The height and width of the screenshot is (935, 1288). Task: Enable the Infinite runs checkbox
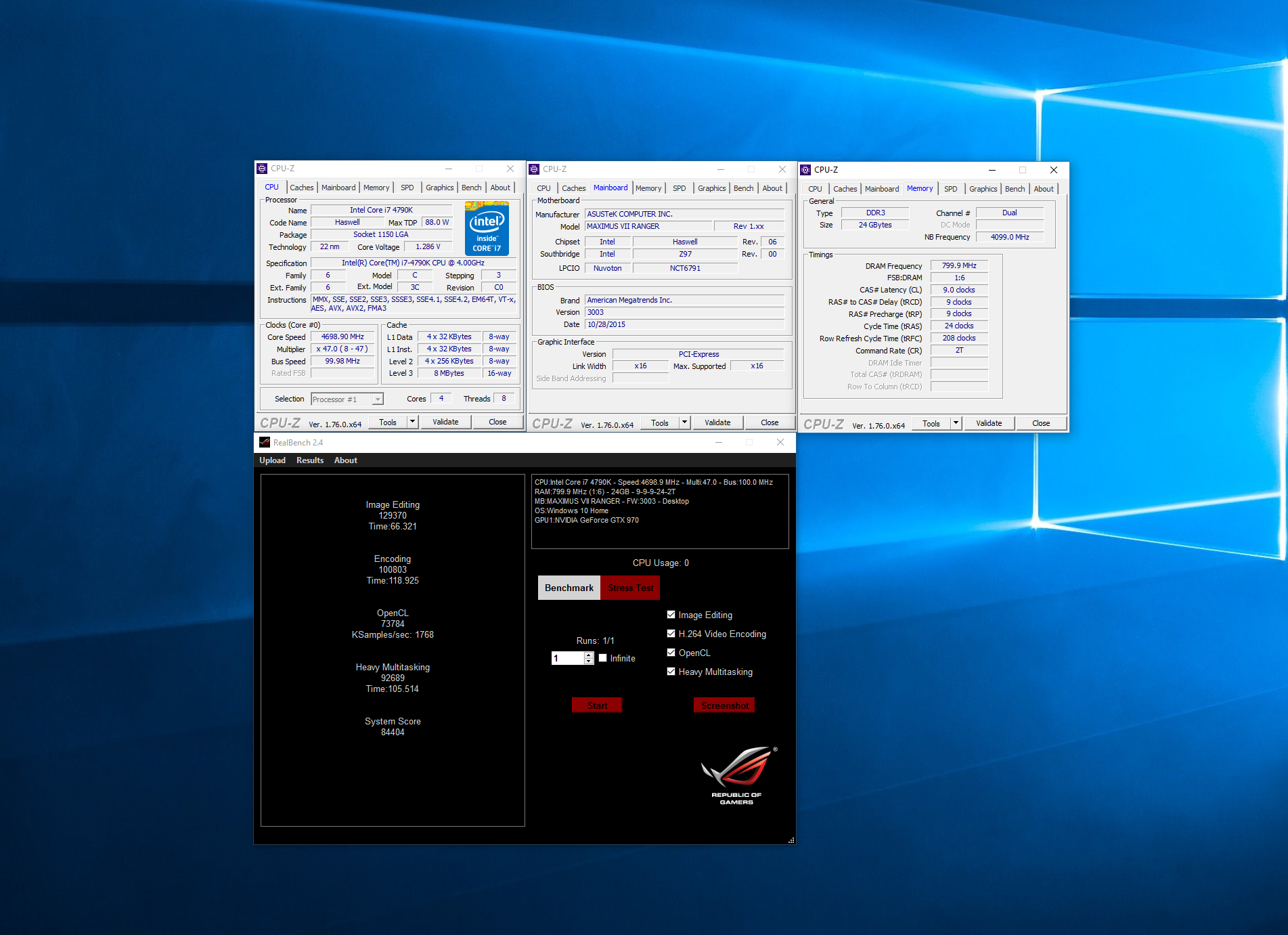point(602,658)
